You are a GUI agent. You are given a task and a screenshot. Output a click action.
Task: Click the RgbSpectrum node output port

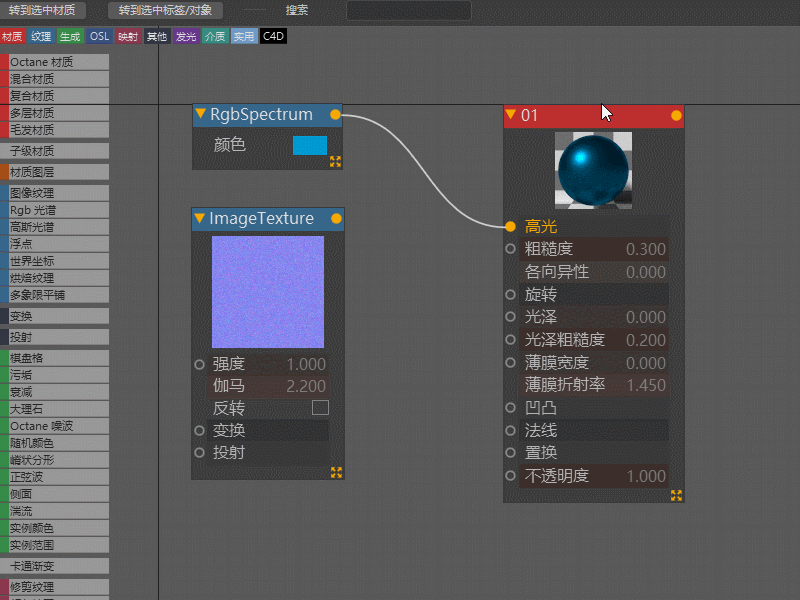335,115
